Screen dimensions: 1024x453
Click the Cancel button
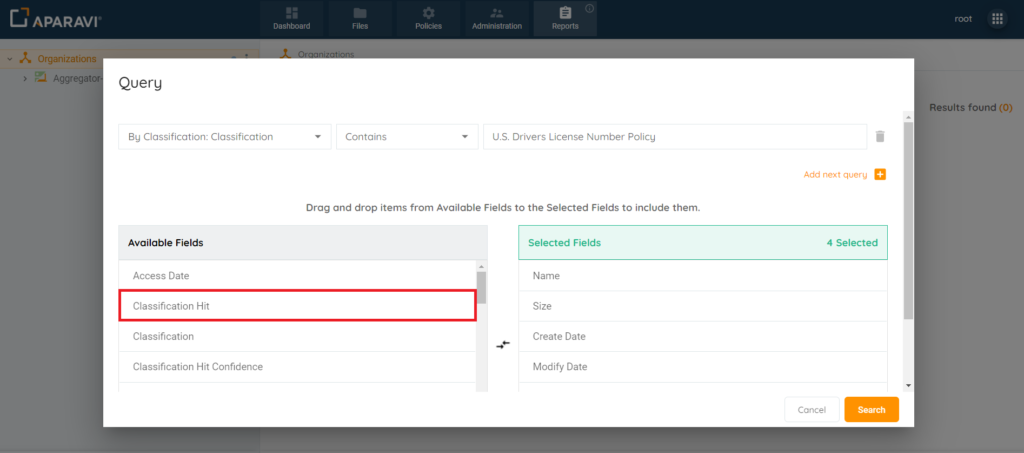[811, 410]
